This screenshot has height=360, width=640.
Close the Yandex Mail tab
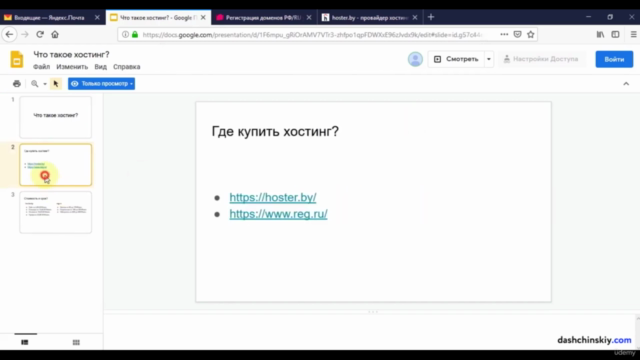pos(97,18)
